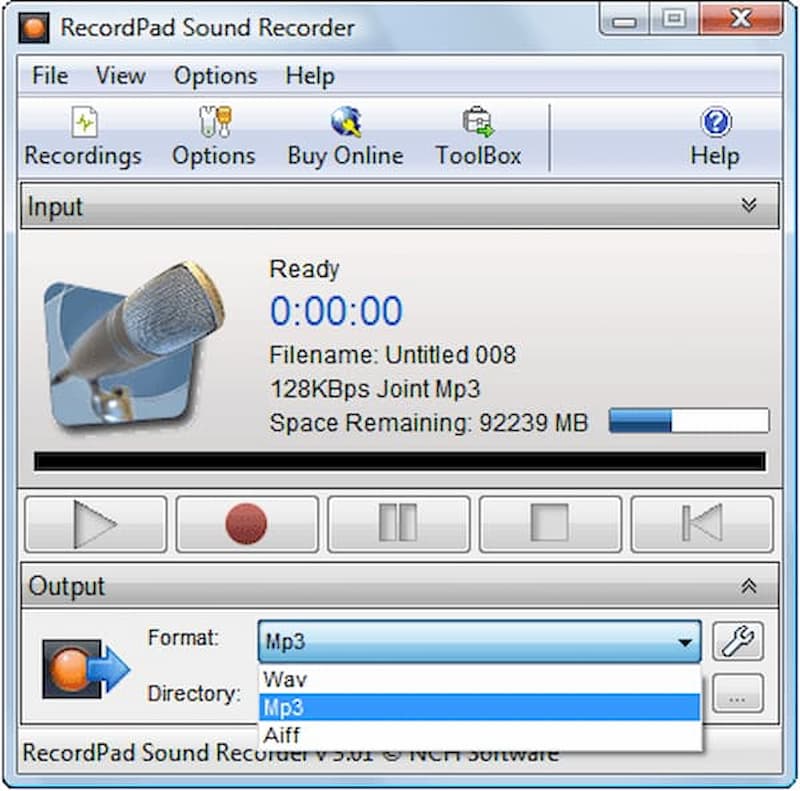The image size is (800, 791).
Task: Collapse the Output panel section
Action: tap(748, 586)
